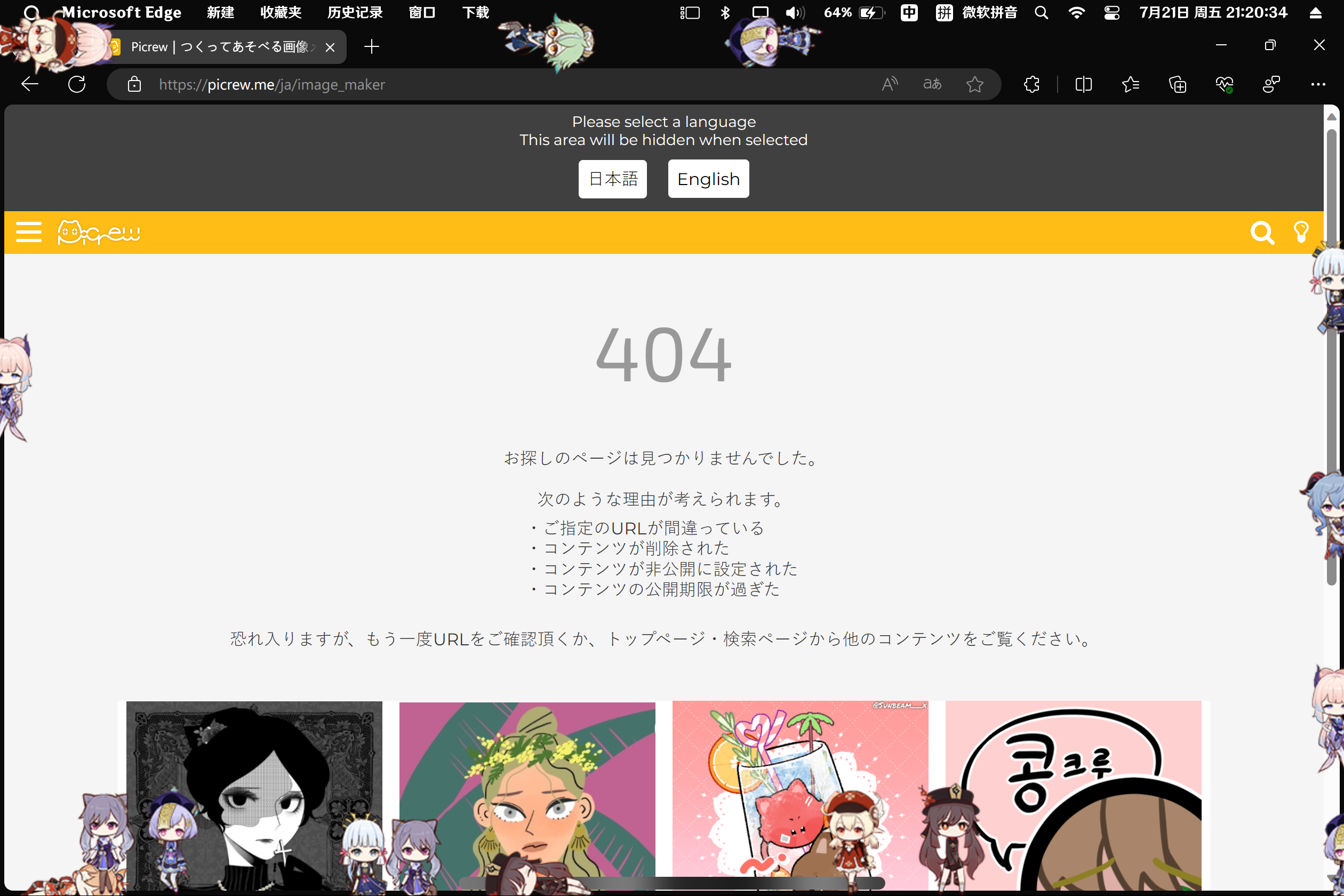The width and height of the screenshot is (1344, 896).
Task: Open the black and white portrait thumbnail
Action: pos(254,795)
